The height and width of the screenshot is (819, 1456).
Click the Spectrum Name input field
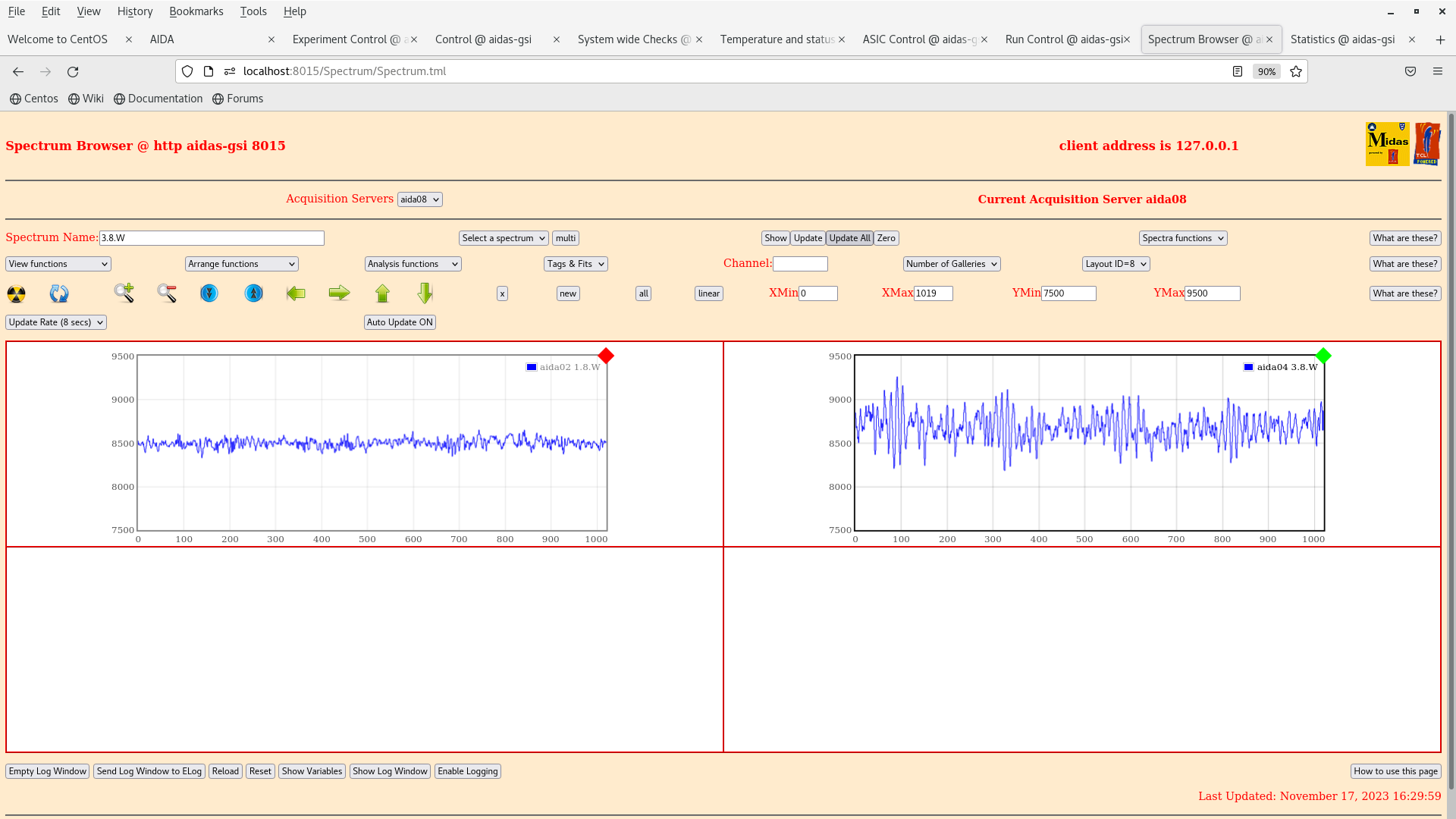click(x=212, y=238)
